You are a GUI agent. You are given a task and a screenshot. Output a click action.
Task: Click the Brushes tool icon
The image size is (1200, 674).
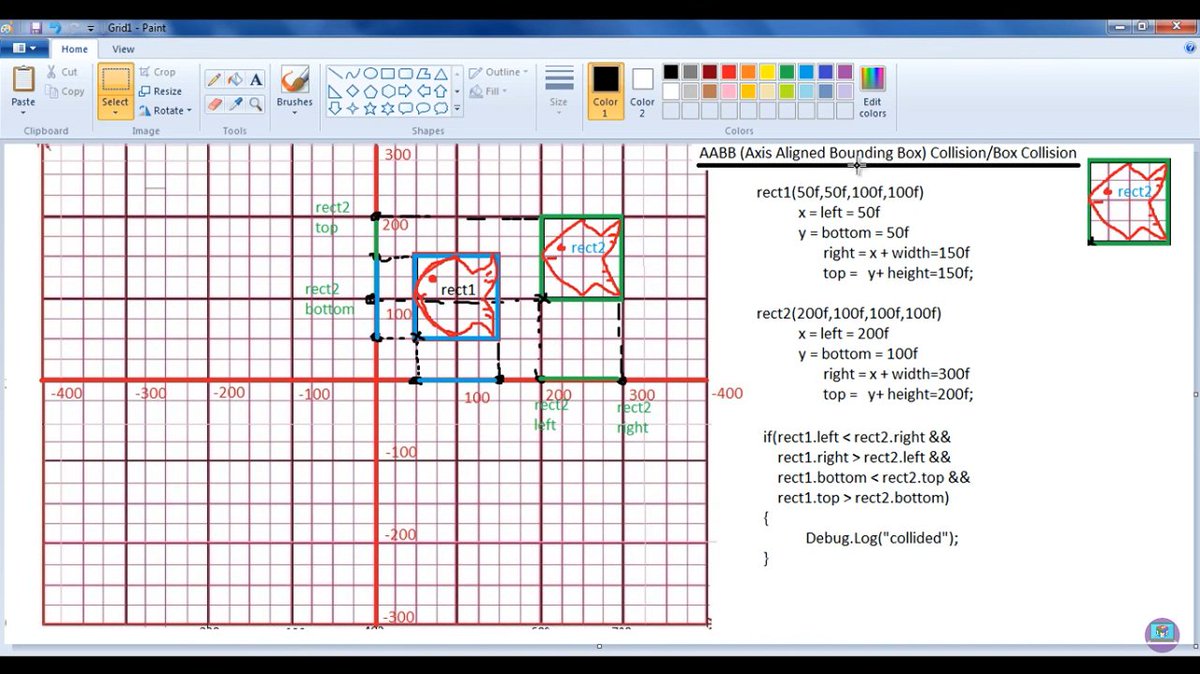294,80
